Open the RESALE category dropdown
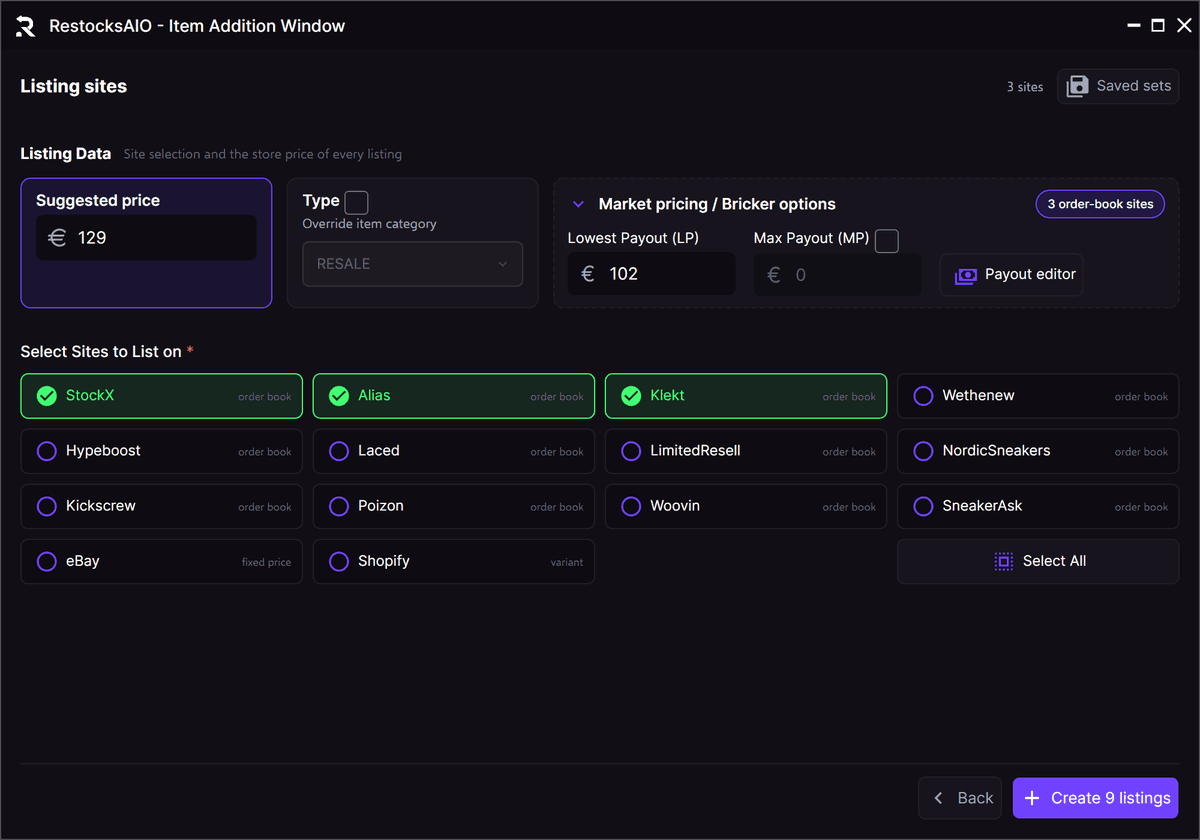Viewport: 1200px width, 840px height. coord(412,264)
